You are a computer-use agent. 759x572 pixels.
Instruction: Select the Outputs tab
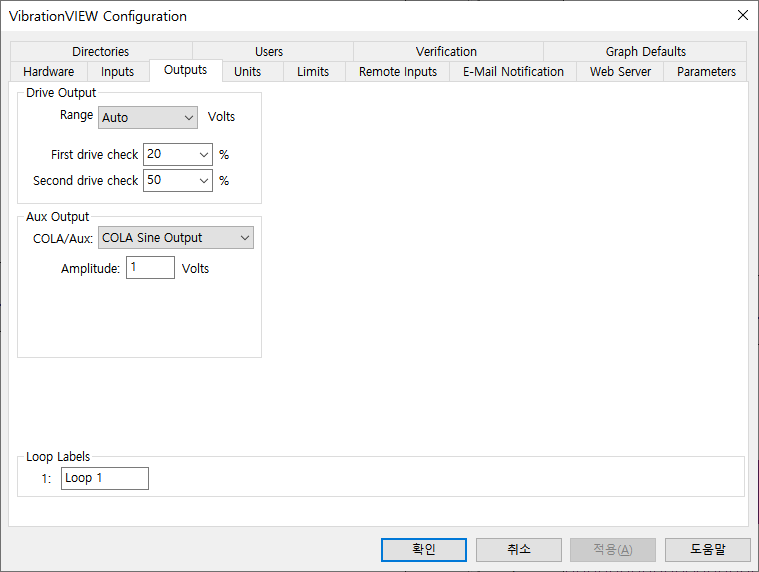coord(185,70)
